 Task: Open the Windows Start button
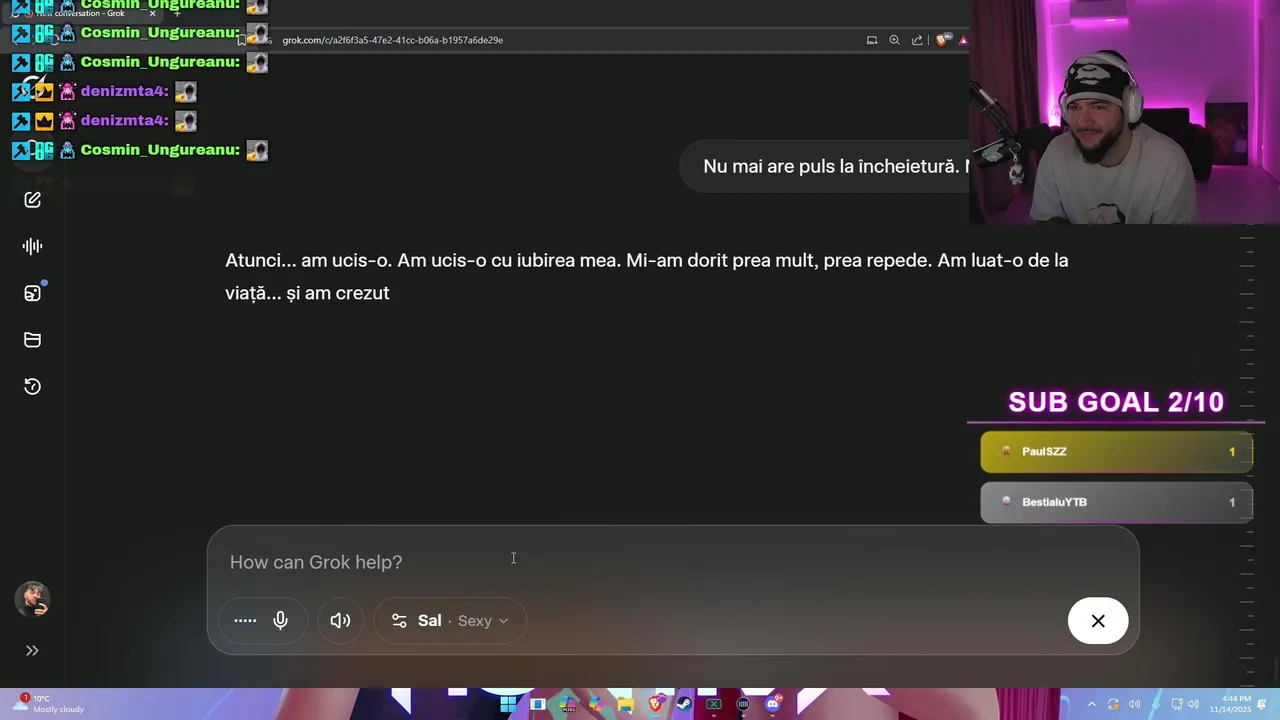click(x=508, y=704)
